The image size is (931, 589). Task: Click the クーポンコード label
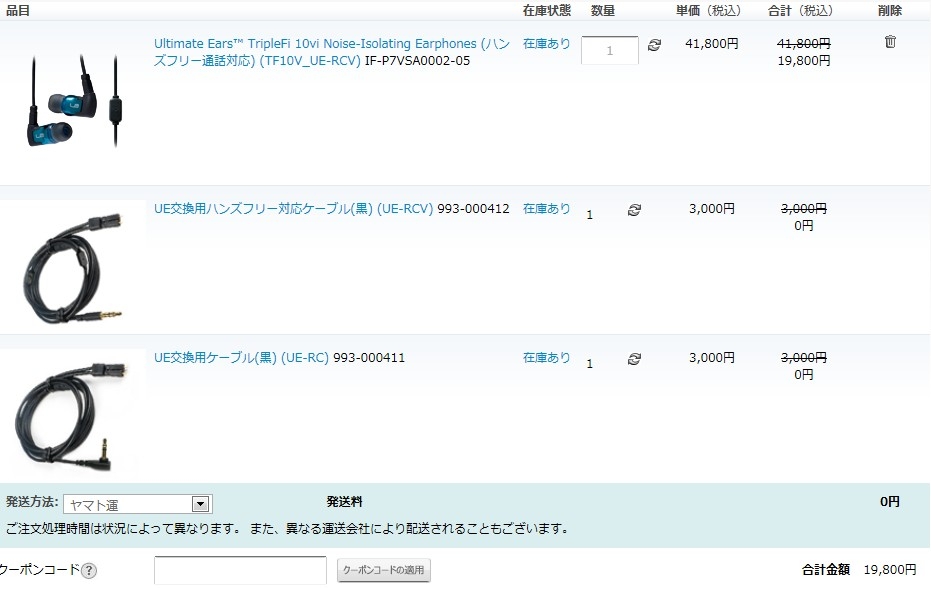point(39,570)
